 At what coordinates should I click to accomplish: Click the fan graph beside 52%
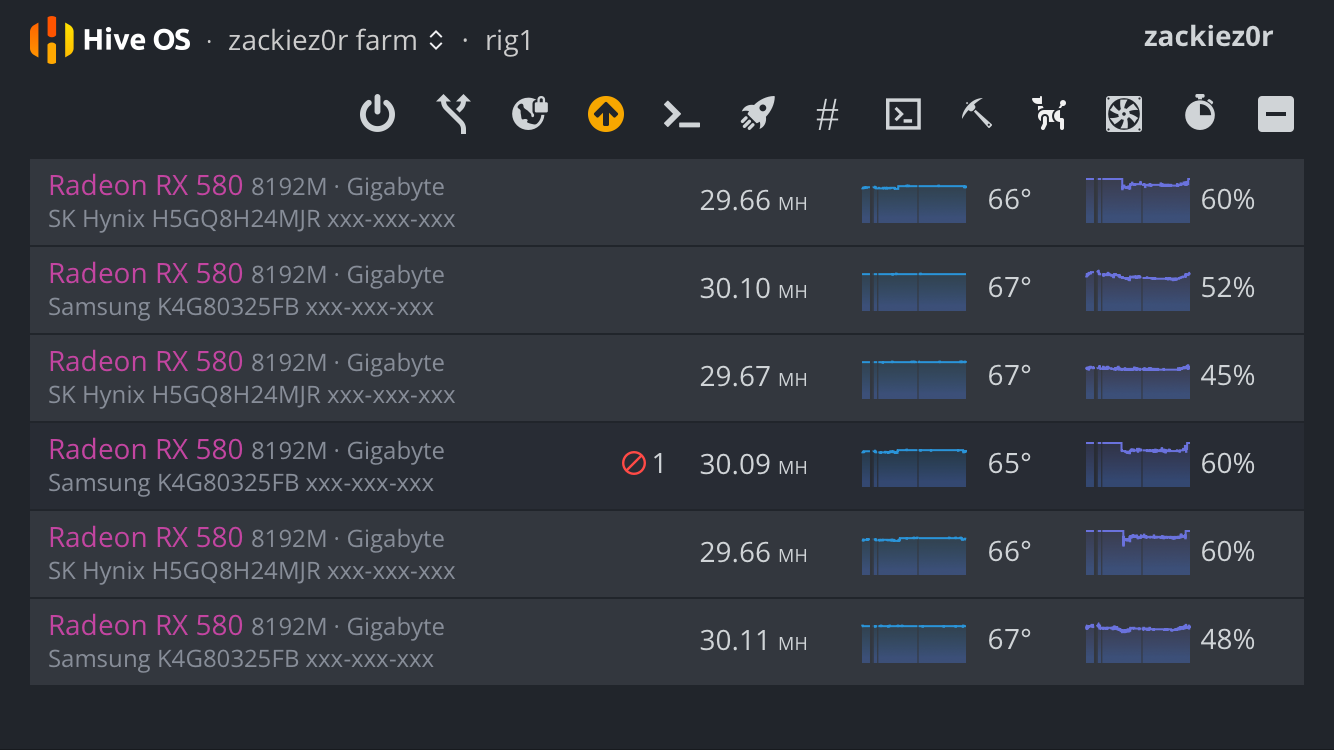pyautogui.click(x=1138, y=288)
